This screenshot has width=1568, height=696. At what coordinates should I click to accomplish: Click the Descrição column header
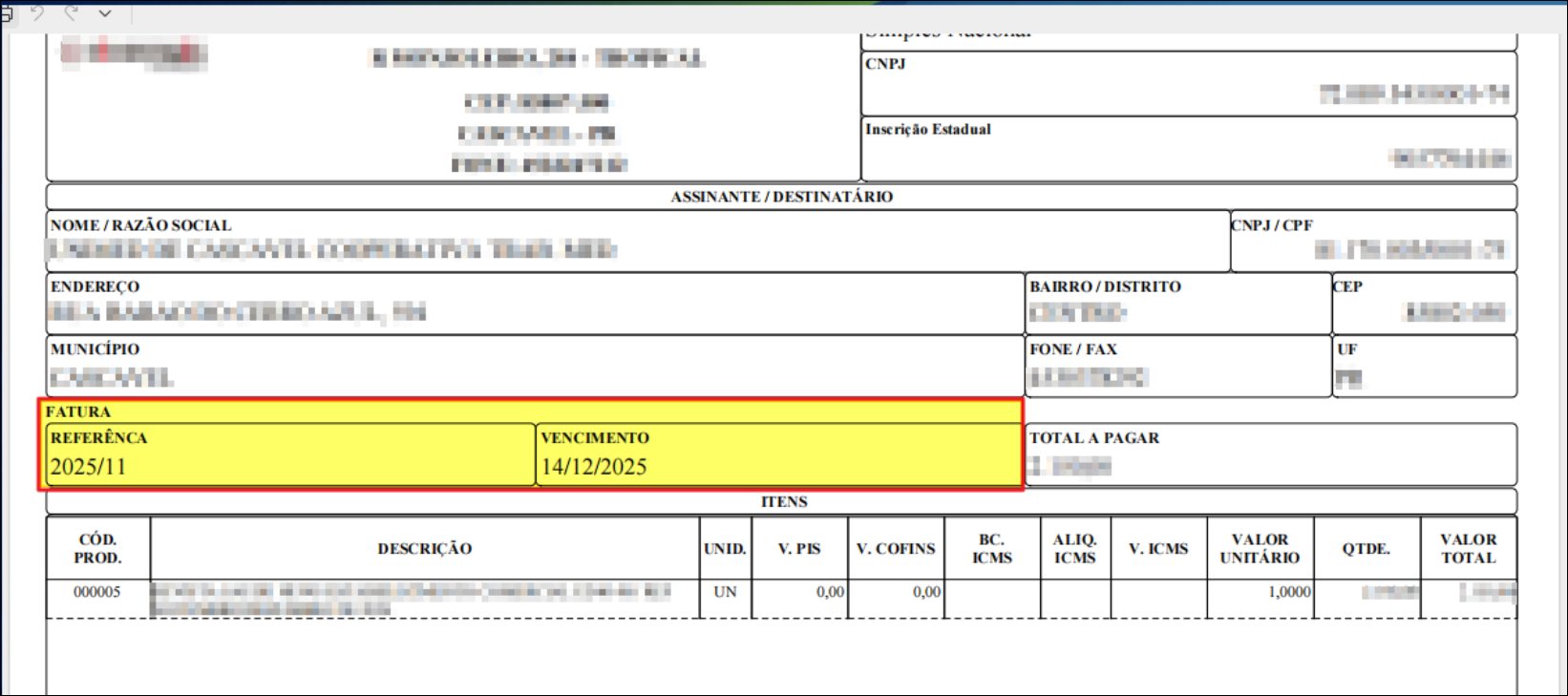click(424, 549)
